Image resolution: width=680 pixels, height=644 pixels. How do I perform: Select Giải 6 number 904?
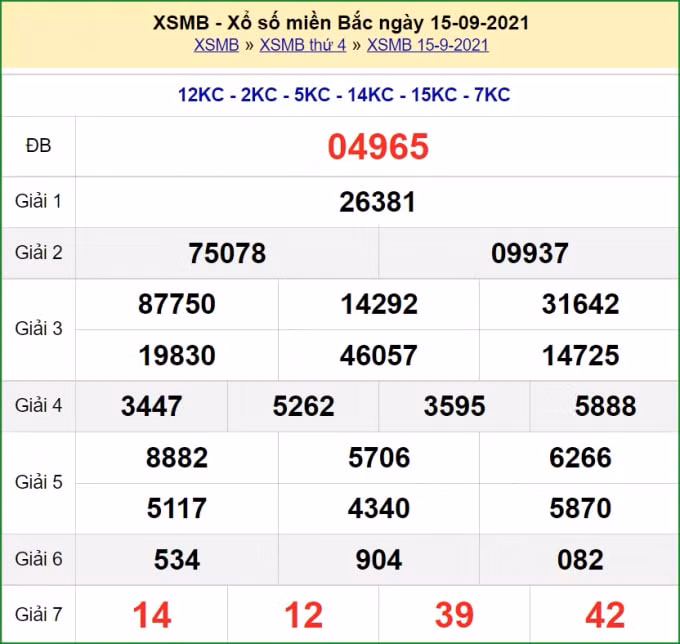pos(379,560)
